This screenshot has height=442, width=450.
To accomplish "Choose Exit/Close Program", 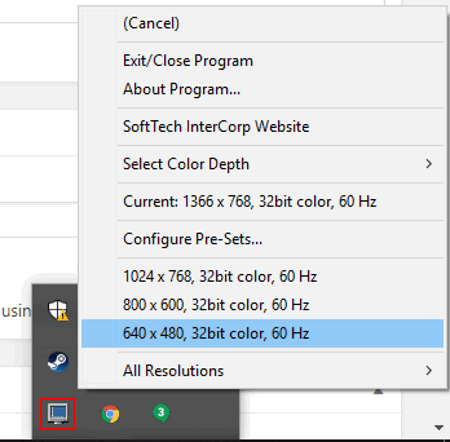I will click(x=262, y=61).
